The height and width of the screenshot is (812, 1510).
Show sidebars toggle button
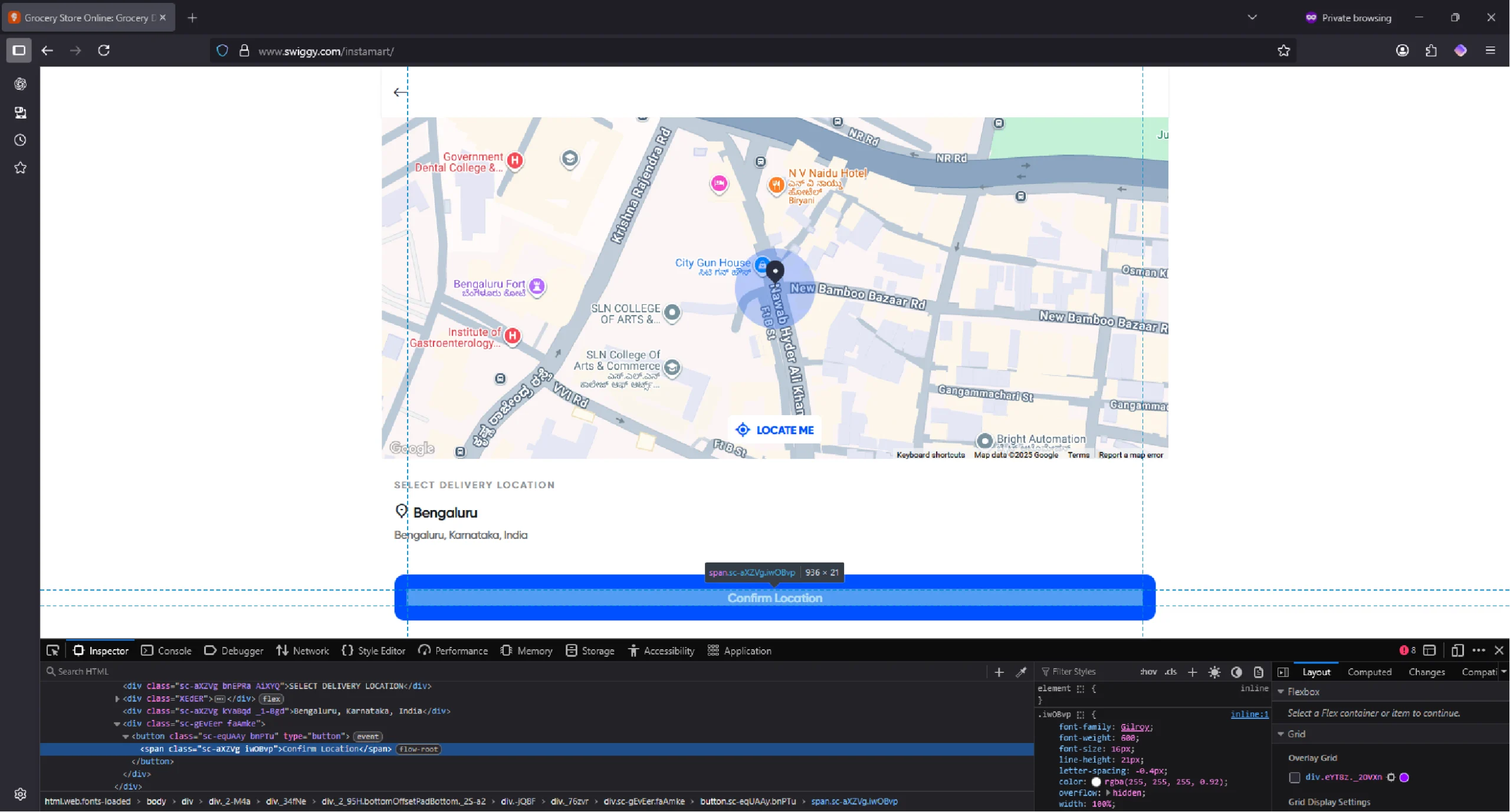click(19, 51)
